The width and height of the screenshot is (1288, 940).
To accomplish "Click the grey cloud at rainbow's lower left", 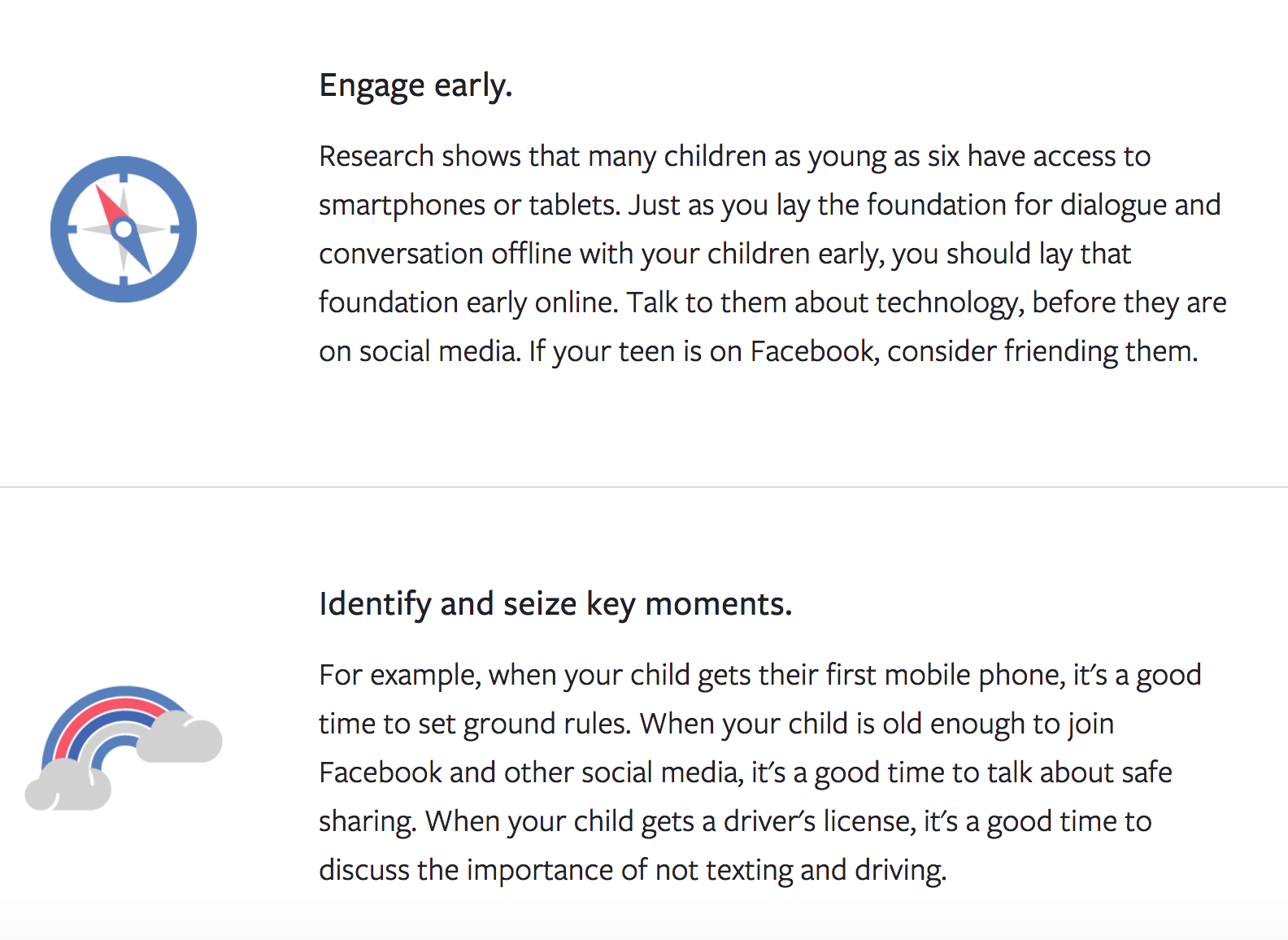I will pyautogui.click(x=68, y=786).
